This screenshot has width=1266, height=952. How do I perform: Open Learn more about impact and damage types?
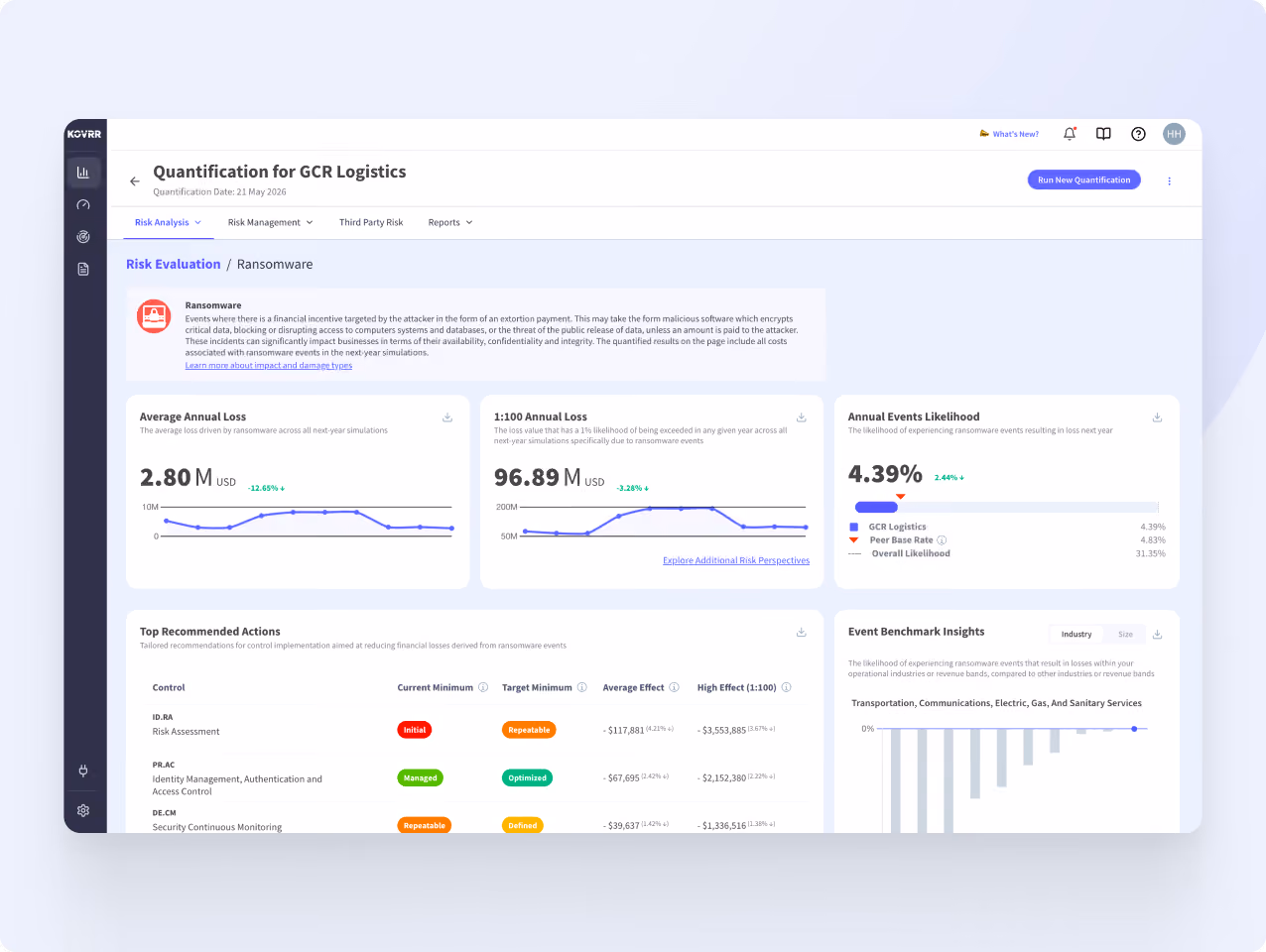coord(269,365)
